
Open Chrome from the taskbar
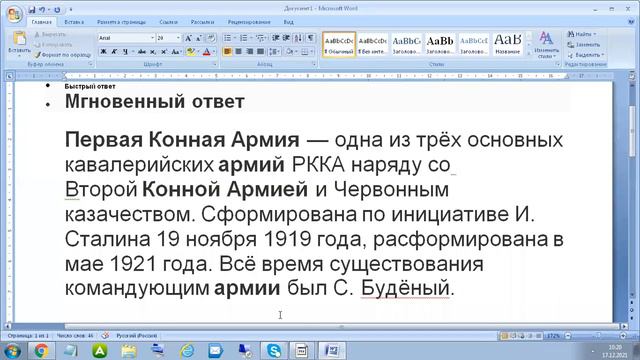(41, 351)
